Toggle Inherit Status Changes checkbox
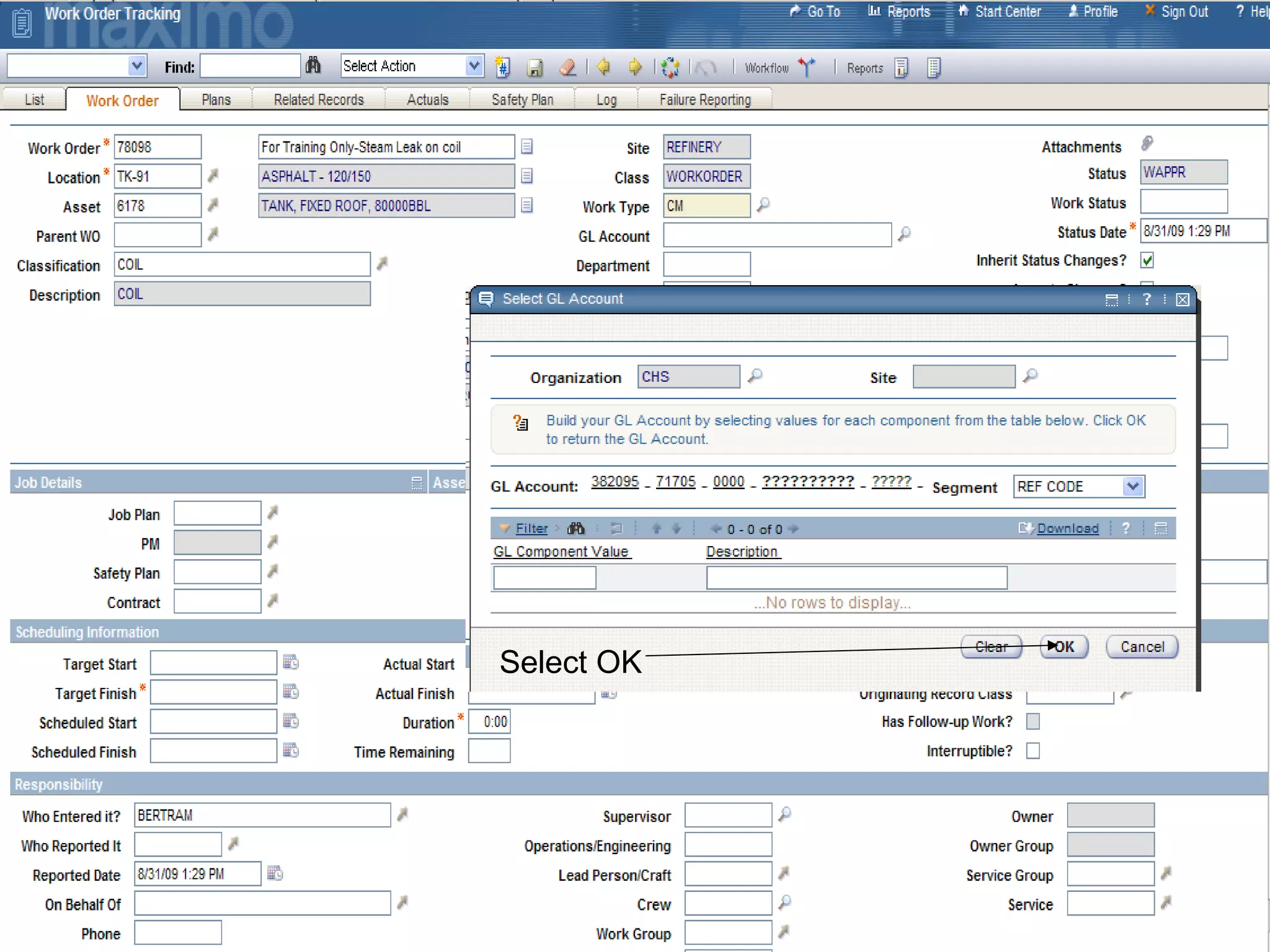This screenshot has height=952, width=1270. click(1147, 260)
